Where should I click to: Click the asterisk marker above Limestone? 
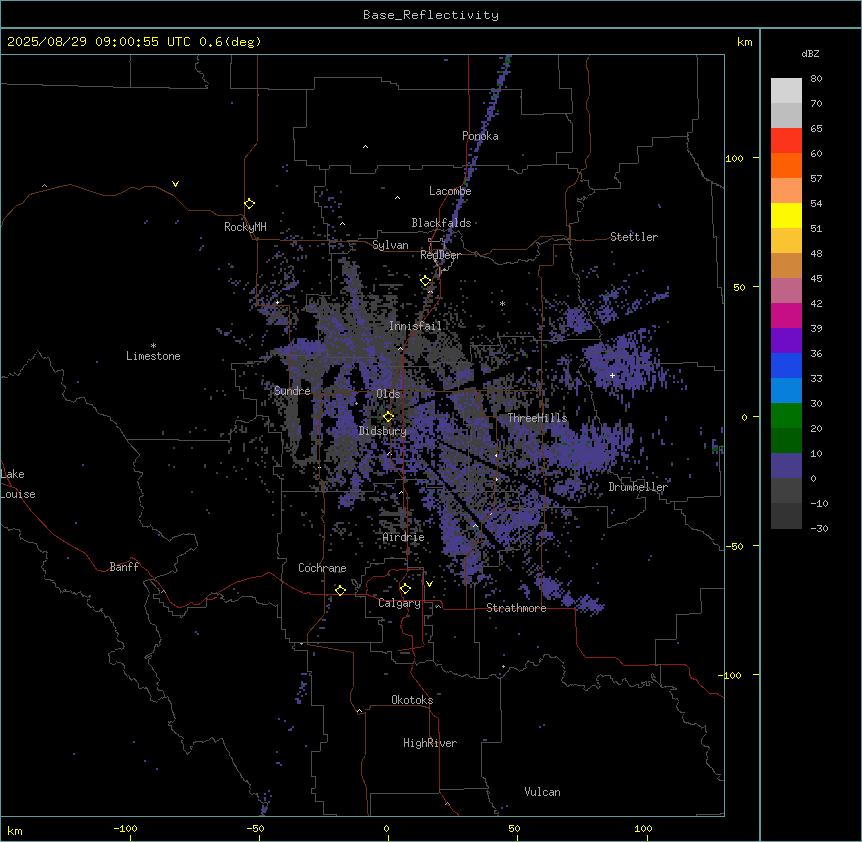153,346
